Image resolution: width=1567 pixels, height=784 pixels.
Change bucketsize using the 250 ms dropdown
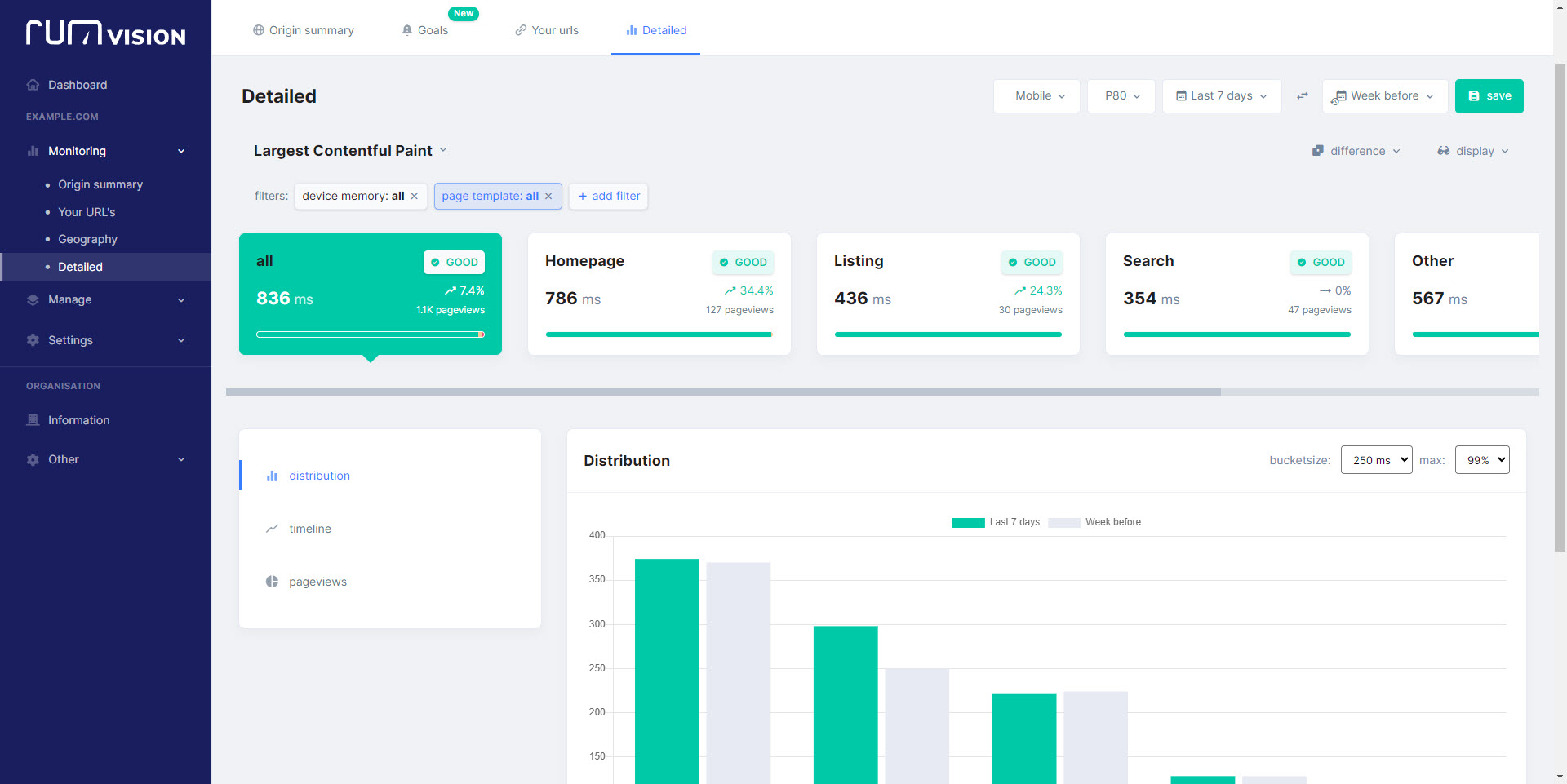pyautogui.click(x=1376, y=459)
